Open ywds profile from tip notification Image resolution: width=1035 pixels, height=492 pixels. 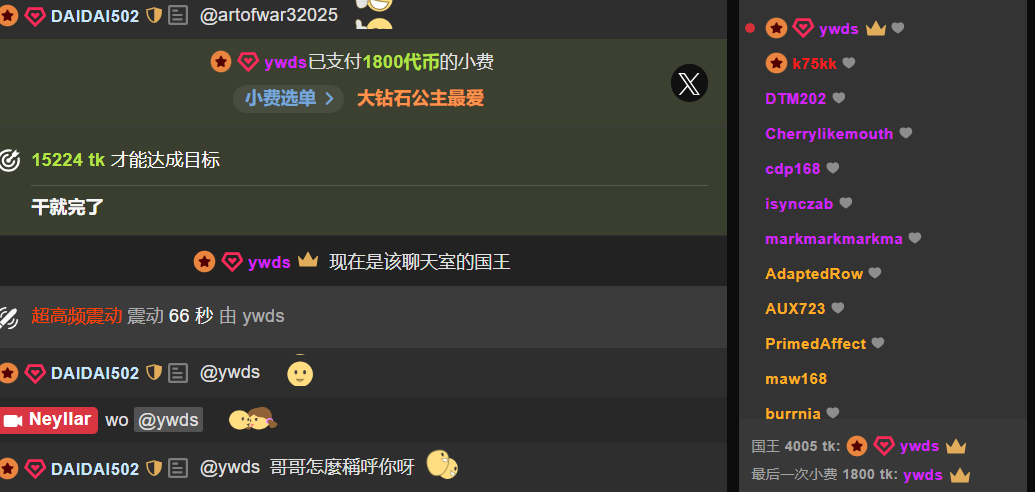point(285,63)
